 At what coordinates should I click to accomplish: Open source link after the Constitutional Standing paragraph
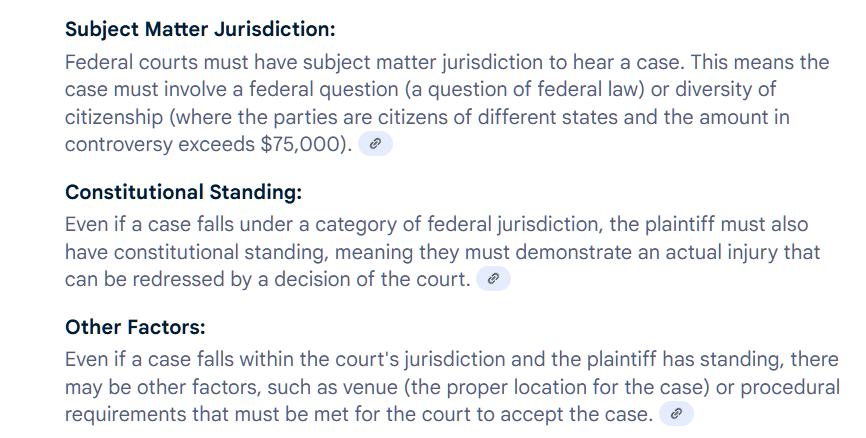[493, 280]
